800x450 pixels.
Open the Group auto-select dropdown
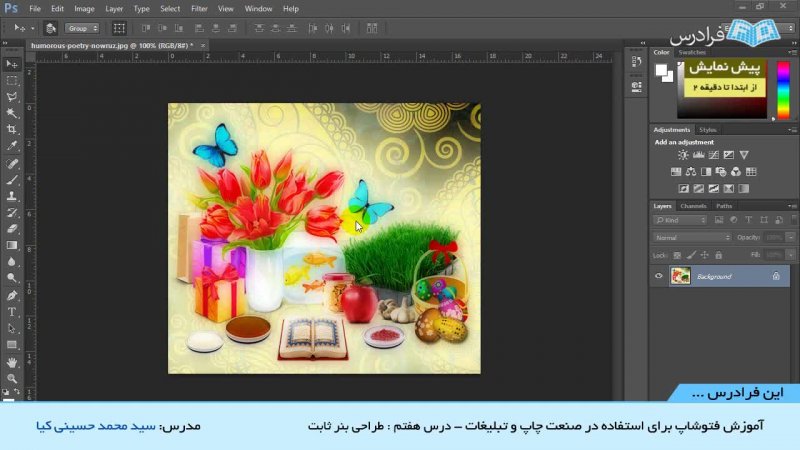coord(80,28)
